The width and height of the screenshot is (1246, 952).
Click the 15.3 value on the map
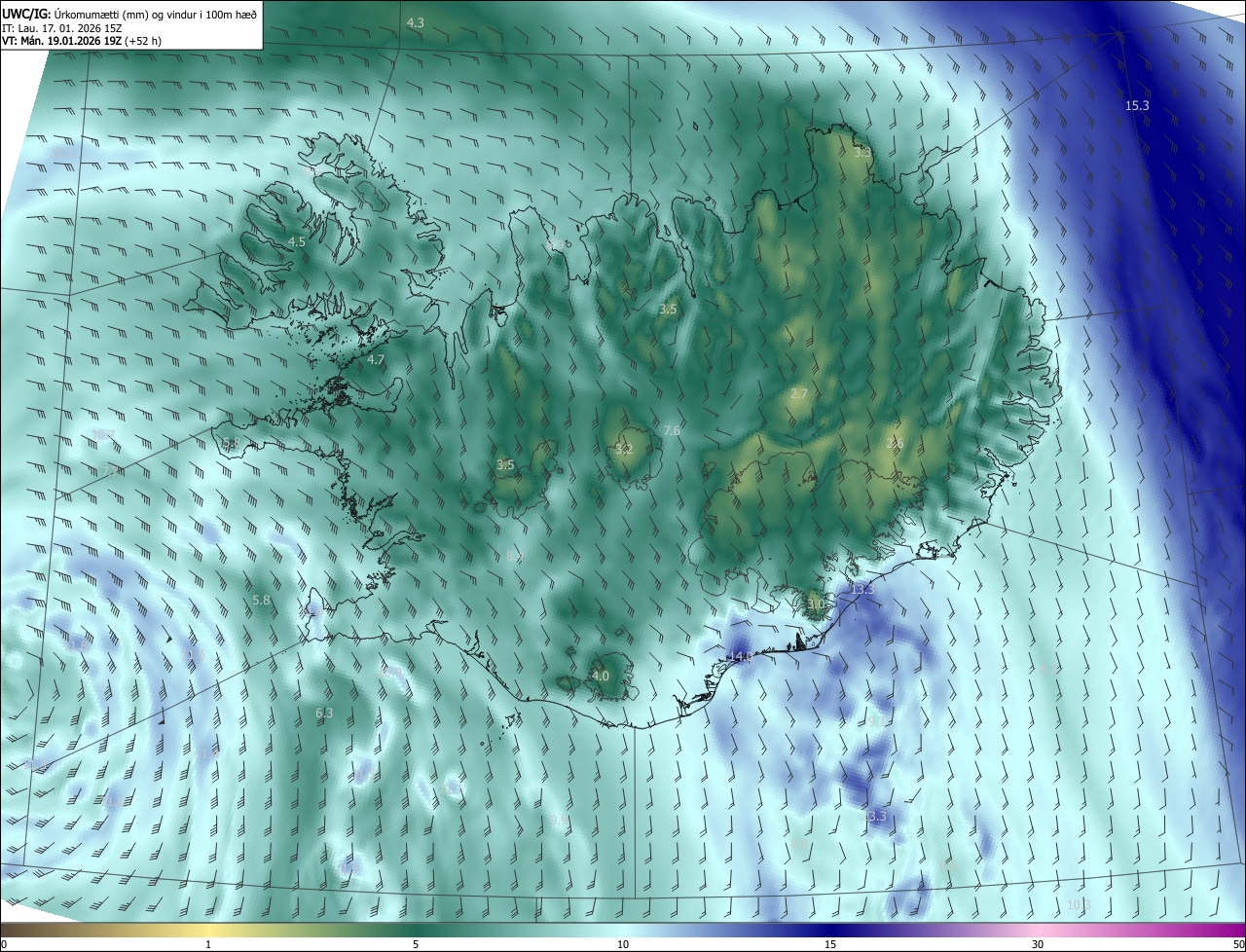(1137, 105)
